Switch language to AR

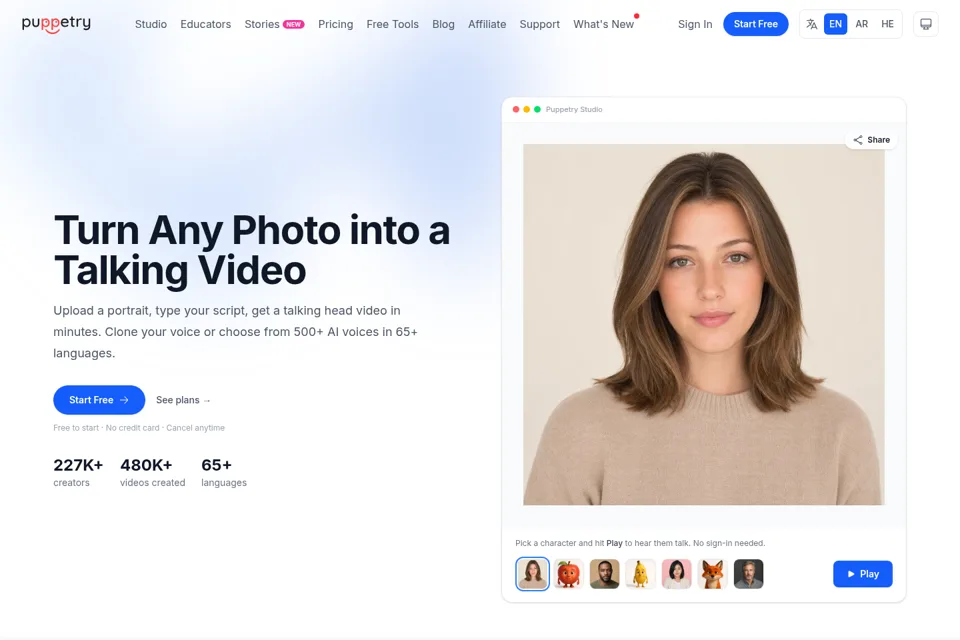861,24
